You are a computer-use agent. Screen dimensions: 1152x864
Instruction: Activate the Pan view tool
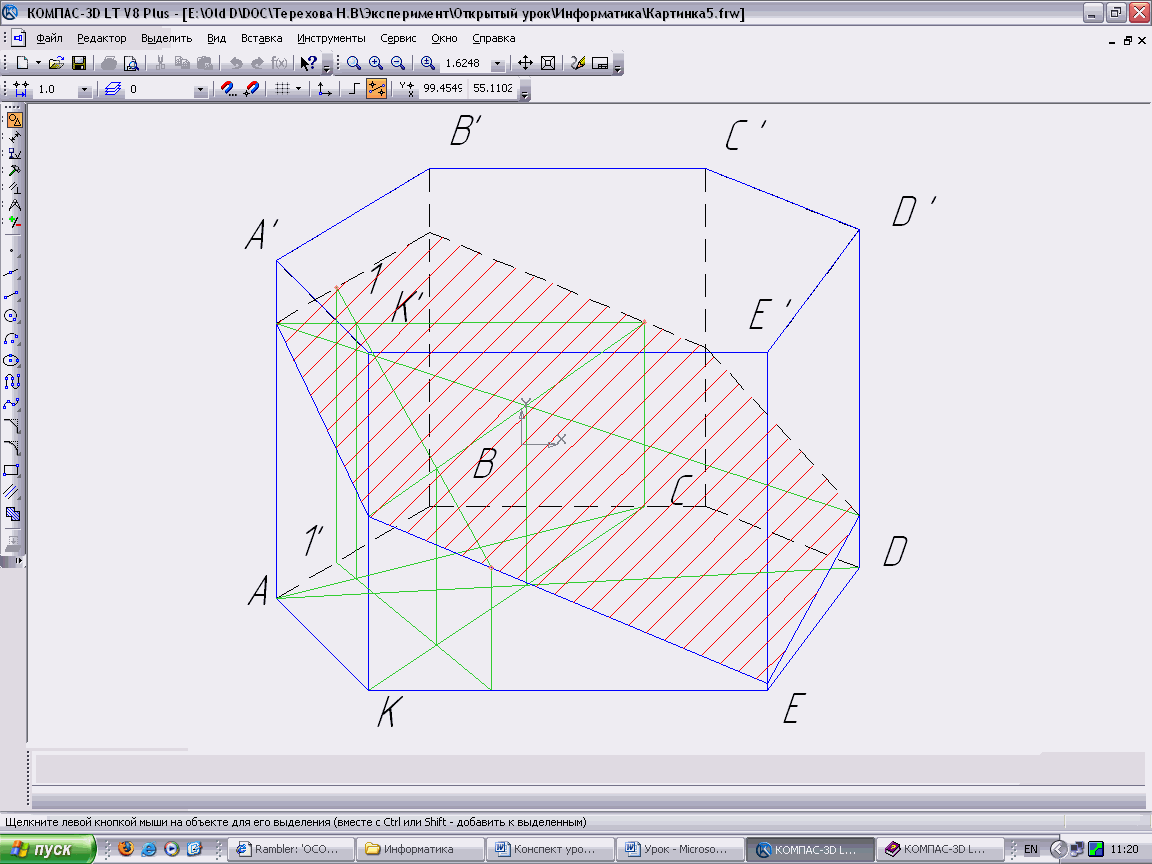(x=526, y=63)
